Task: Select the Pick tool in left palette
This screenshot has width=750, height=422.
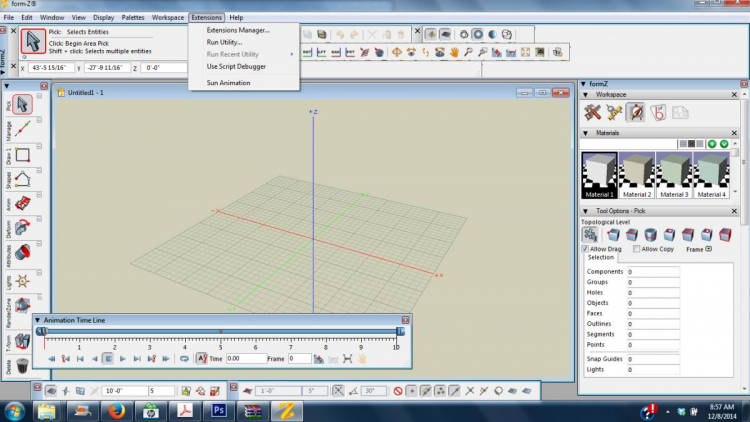Action: (22, 104)
